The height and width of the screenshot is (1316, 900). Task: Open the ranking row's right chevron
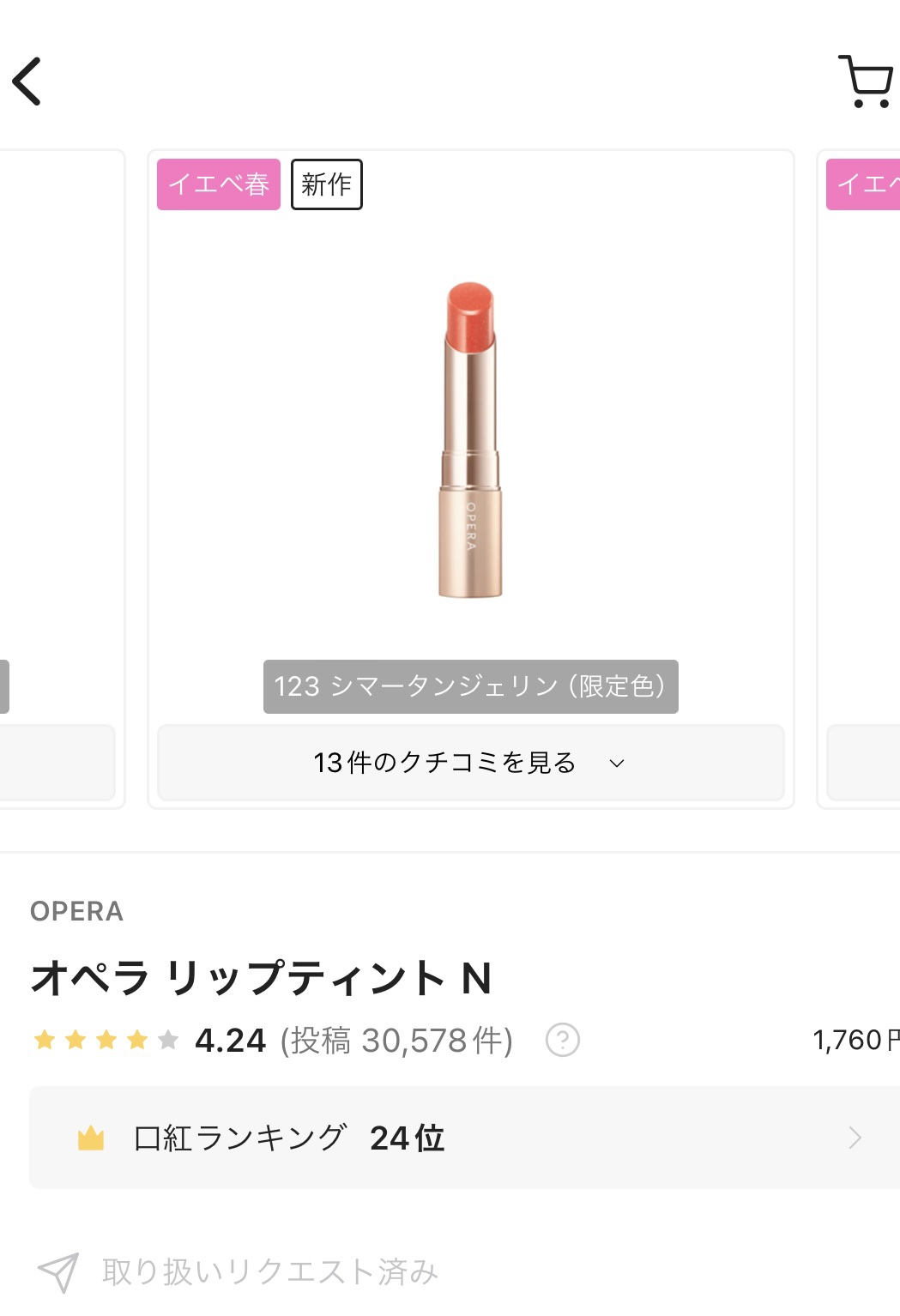(855, 1138)
